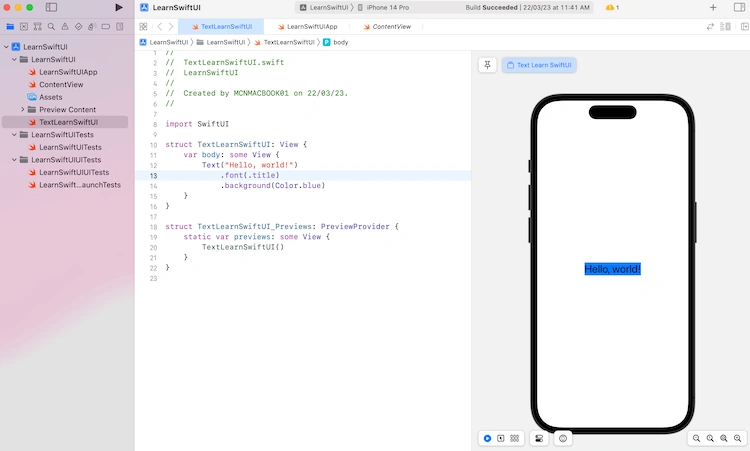Open the Source Control navigator
Image resolution: width=750 pixels, height=451 pixels.
(24, 27)
